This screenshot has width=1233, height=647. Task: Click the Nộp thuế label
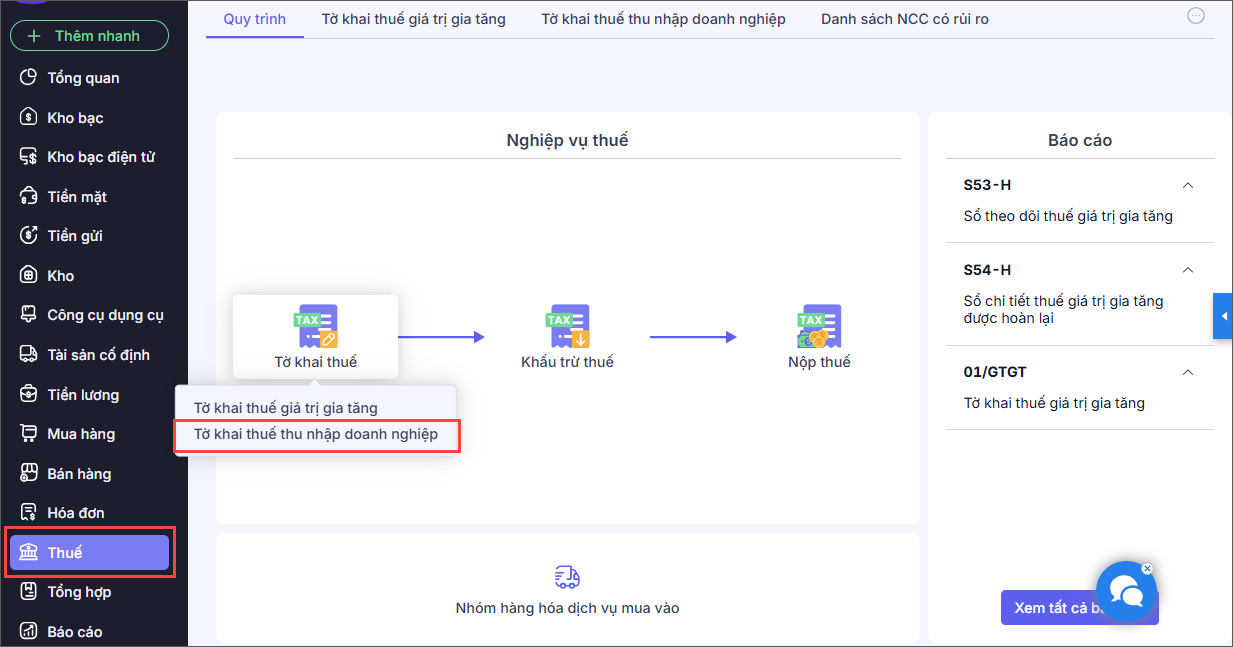(x=819, y=362)
